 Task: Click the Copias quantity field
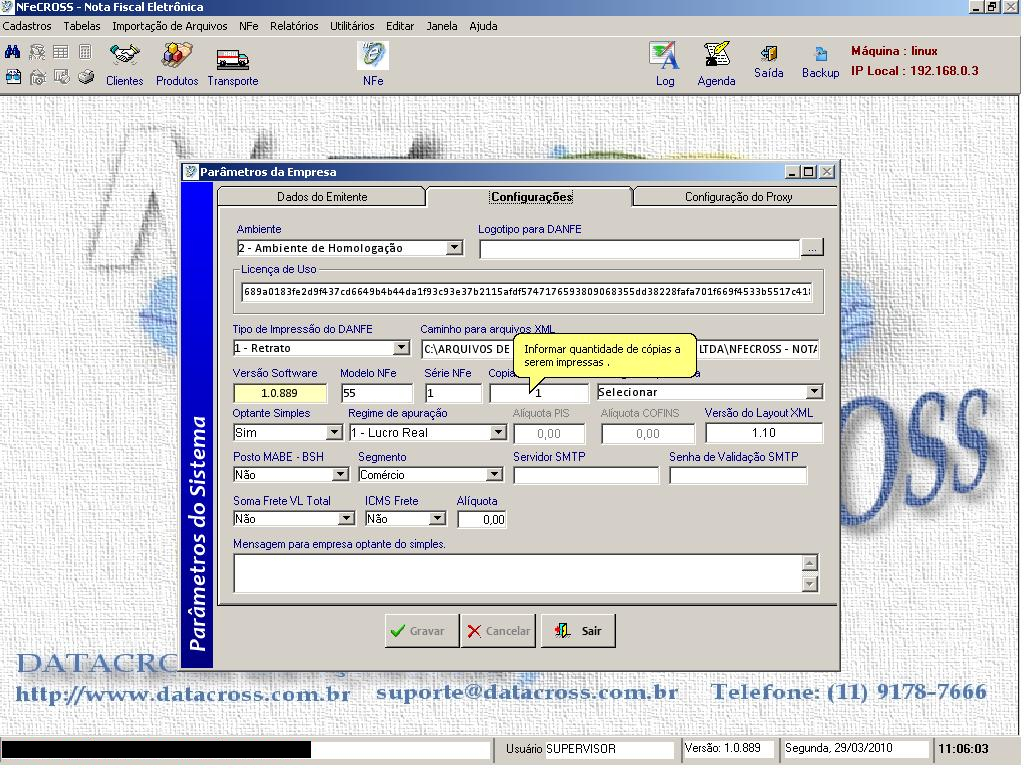[539, 393]
